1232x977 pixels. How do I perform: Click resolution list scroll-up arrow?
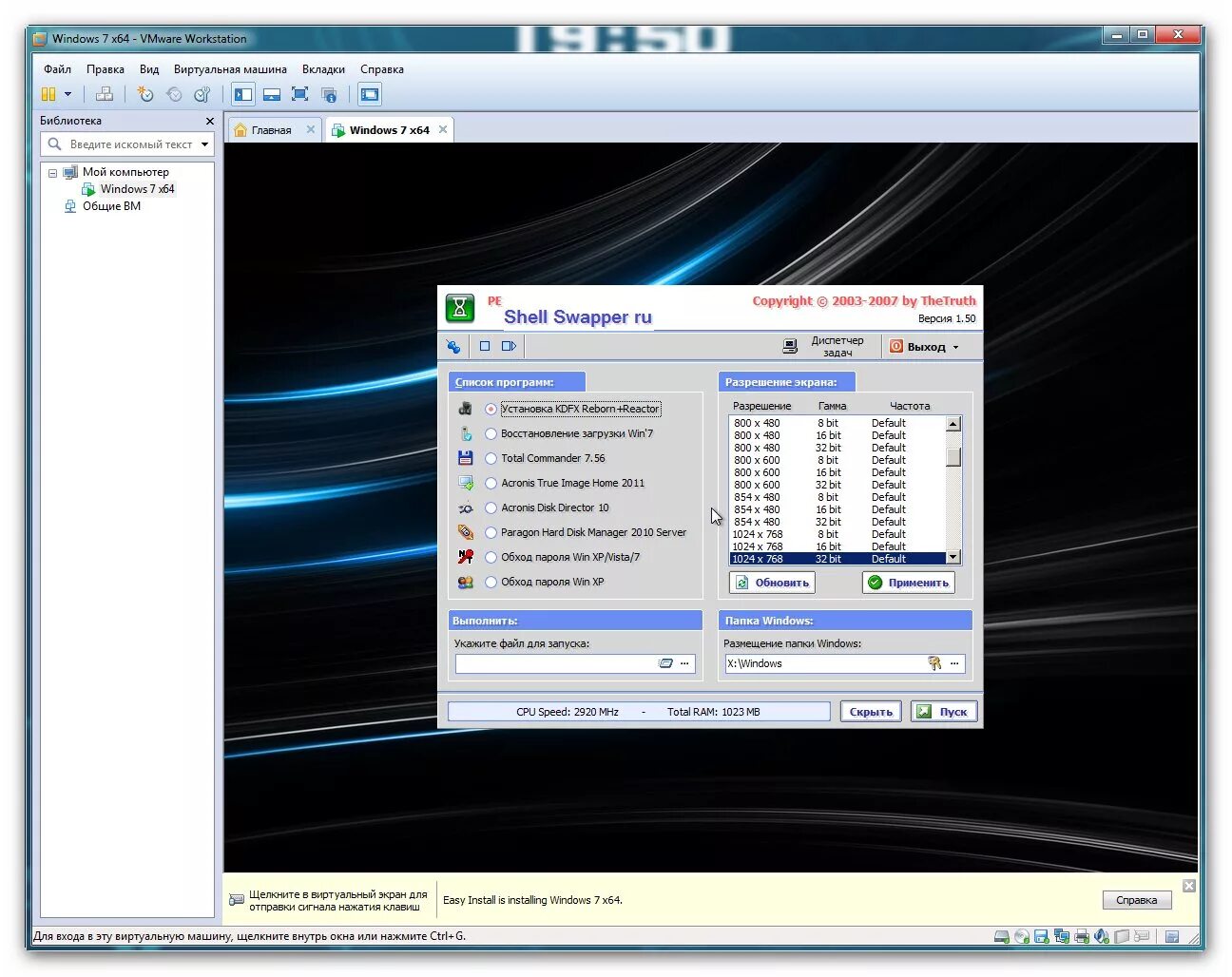[953, 424]
